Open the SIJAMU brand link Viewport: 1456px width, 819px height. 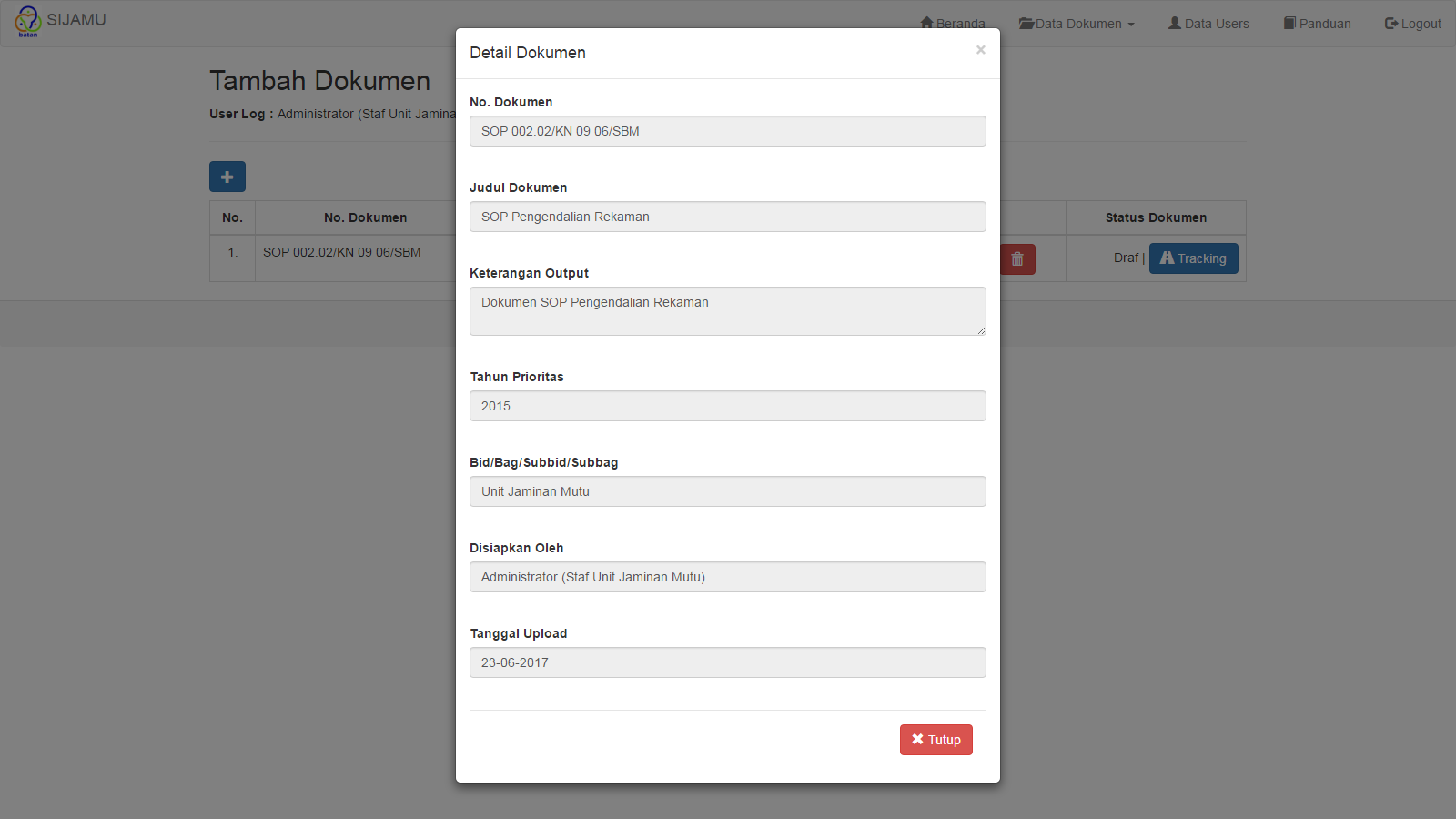tap(76, 20)
